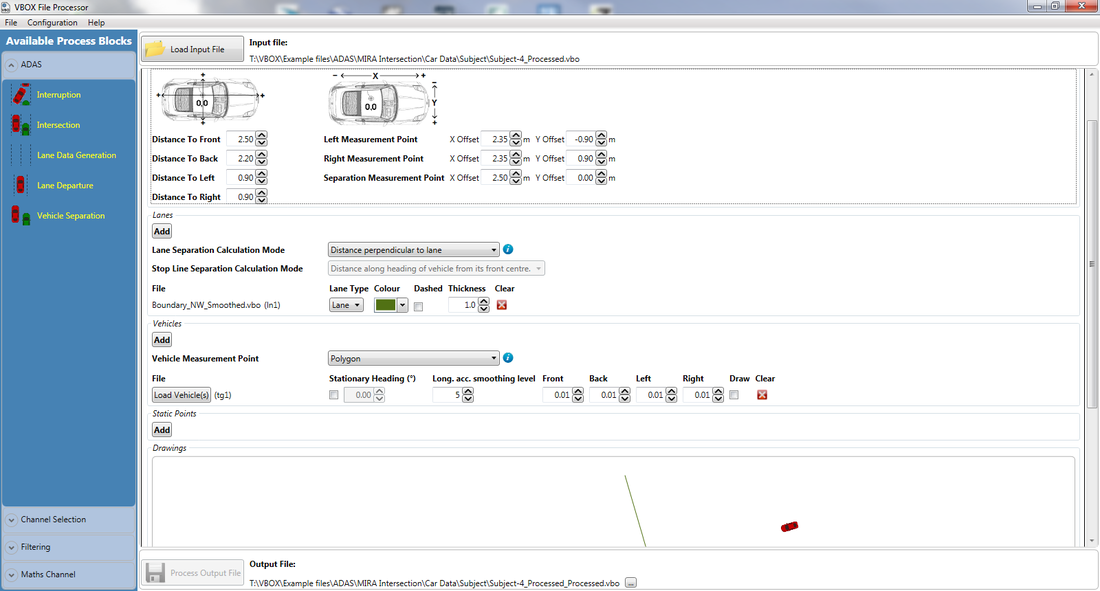Select the red car in the drawing

click(789, 526)
